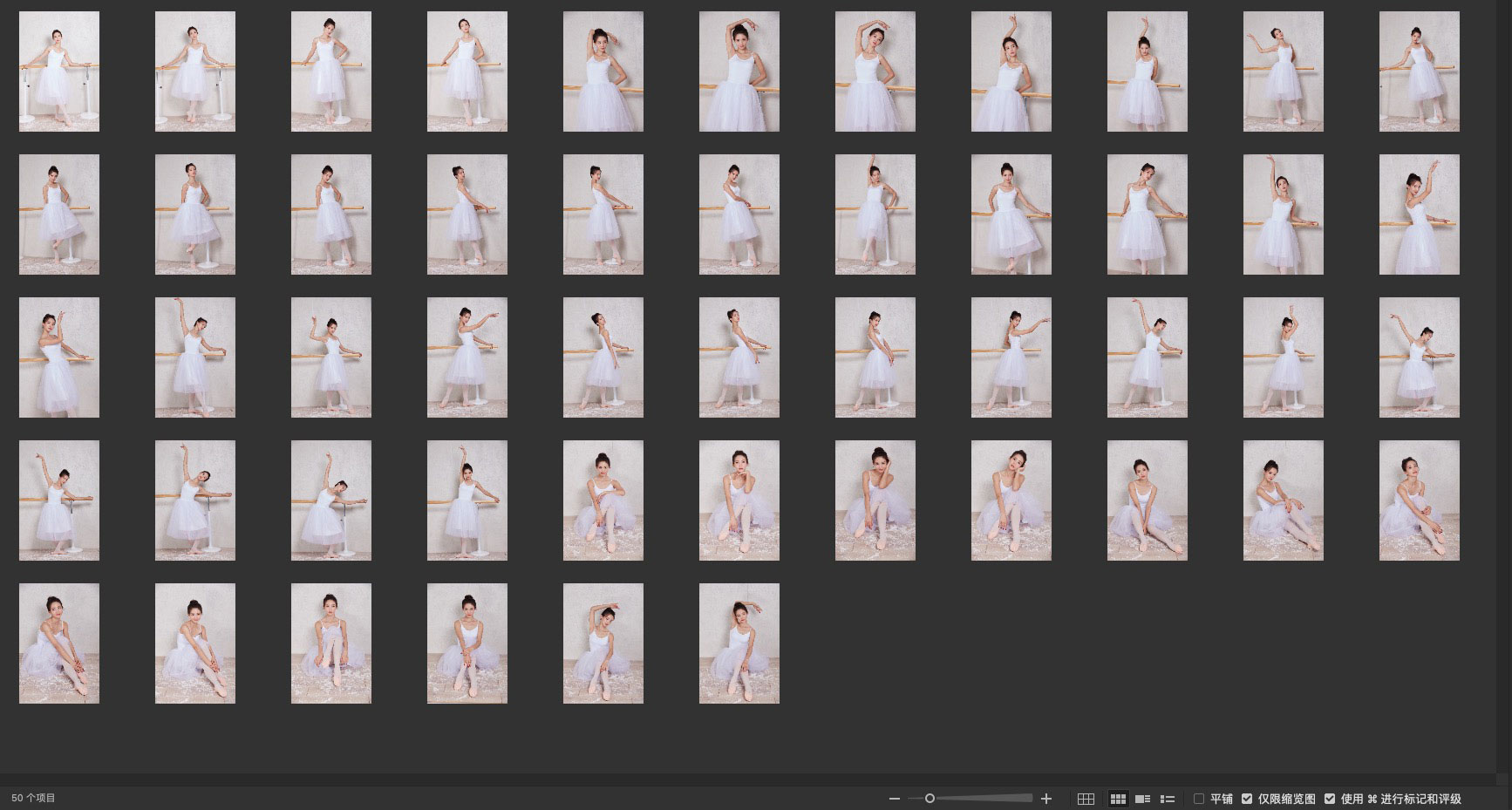Screen dimensions: 1512x810
Task: Select the last thumbnail in the third row
Action: (x=1419, y=357)
